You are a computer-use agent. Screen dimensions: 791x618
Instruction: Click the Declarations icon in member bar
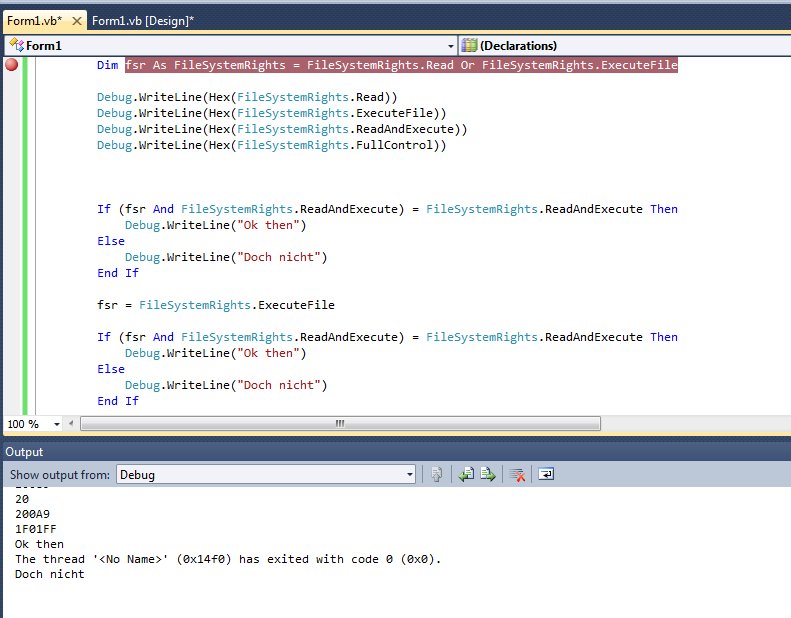coord(469,45)
